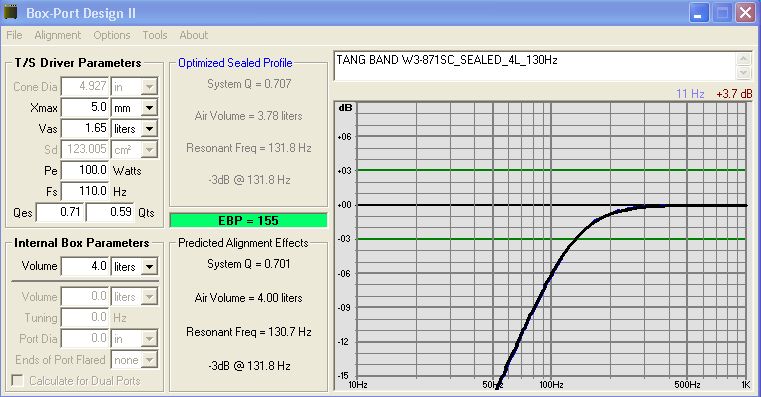Click the Sd field (123.005)
Screen dimensions: 761x397
(x=85, y=149)
